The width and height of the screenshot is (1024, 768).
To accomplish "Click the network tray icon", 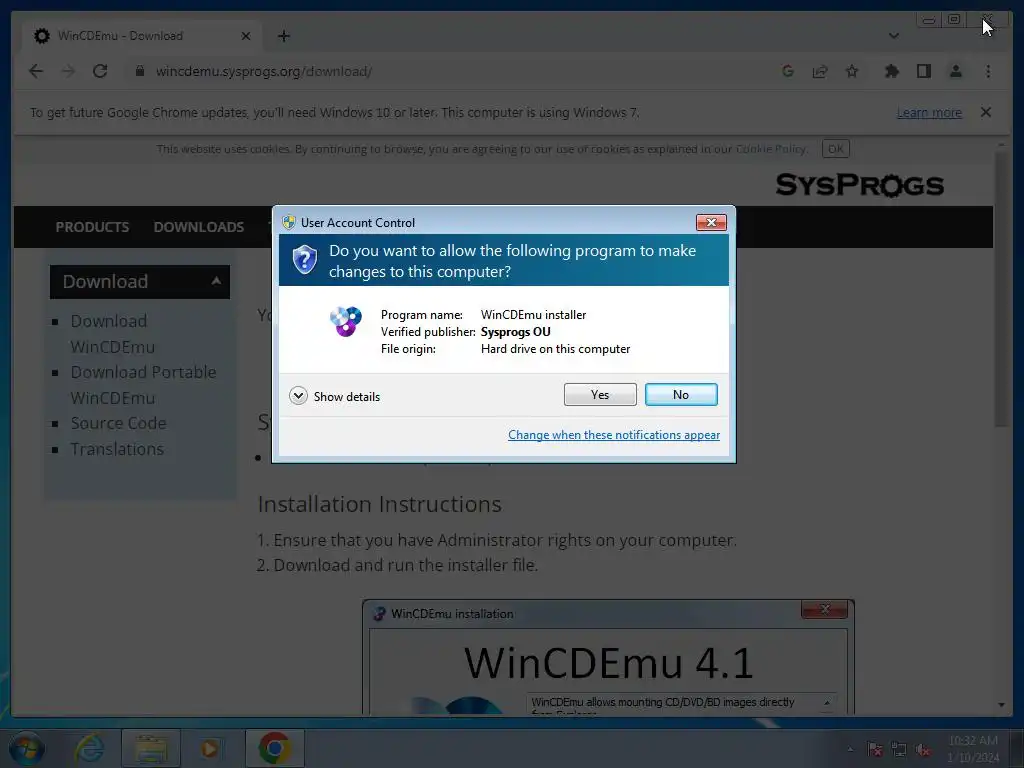I will (899, 749).
